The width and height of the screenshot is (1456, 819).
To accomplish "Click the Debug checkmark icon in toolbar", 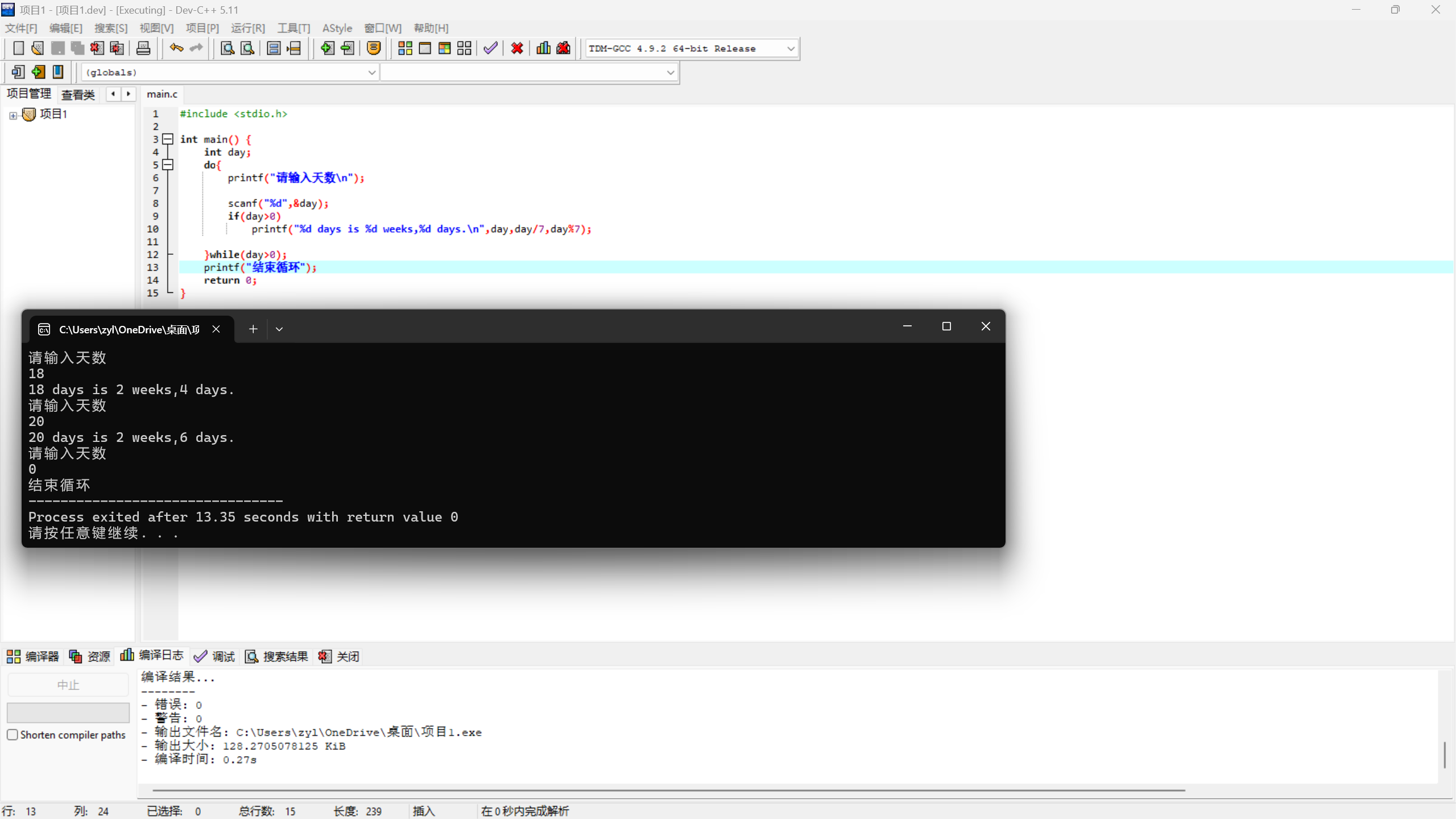I will [x=490, y=48].
